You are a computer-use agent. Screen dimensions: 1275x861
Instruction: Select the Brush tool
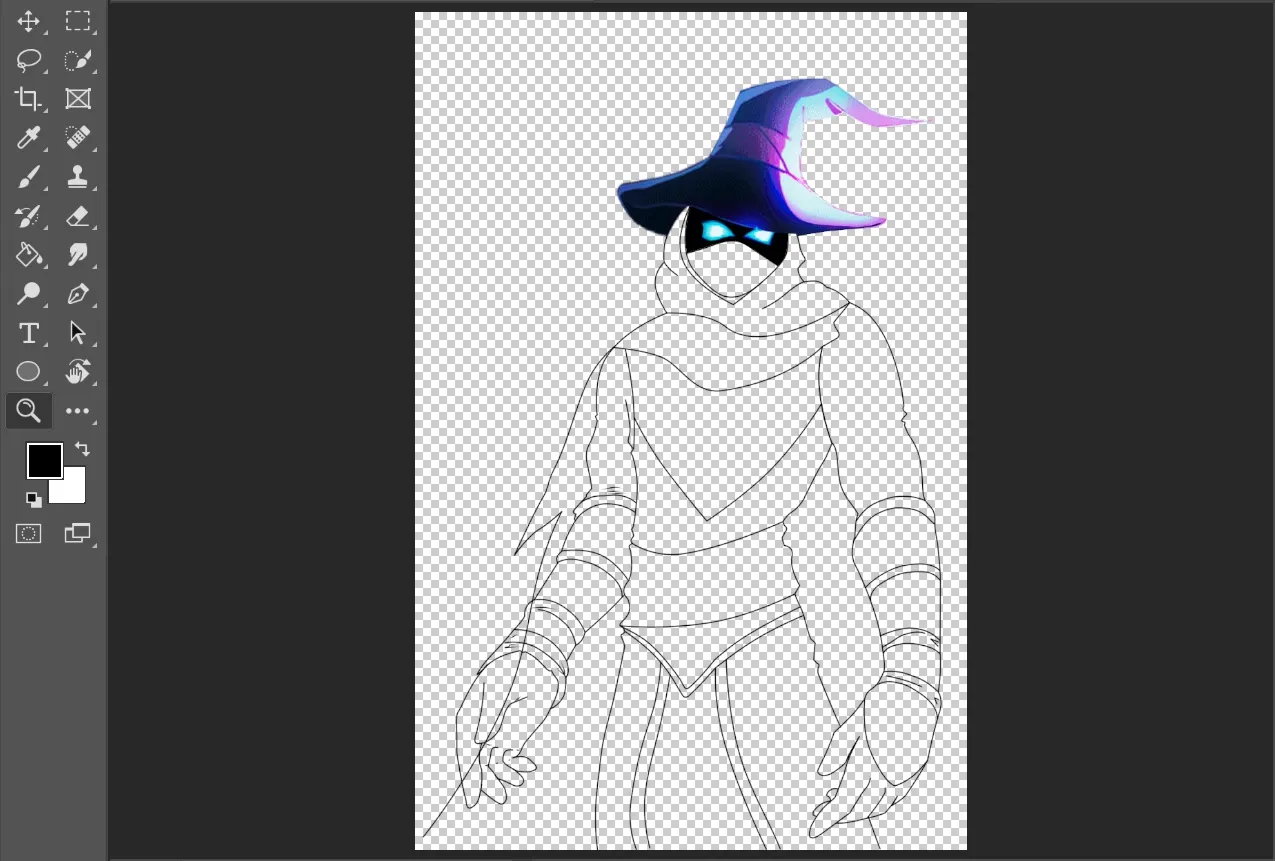click(x=28, y=177)
